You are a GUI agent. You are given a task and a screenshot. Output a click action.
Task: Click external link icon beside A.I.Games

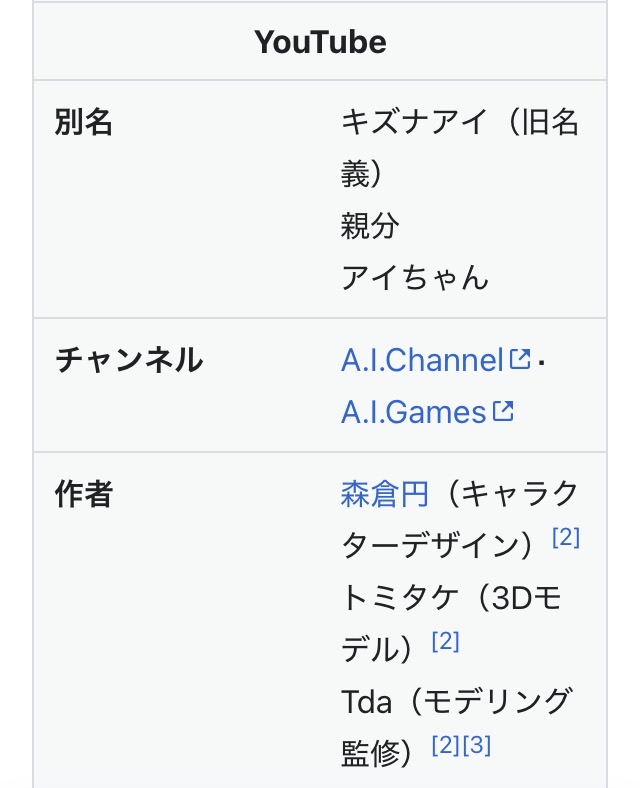tap(503, 411)
